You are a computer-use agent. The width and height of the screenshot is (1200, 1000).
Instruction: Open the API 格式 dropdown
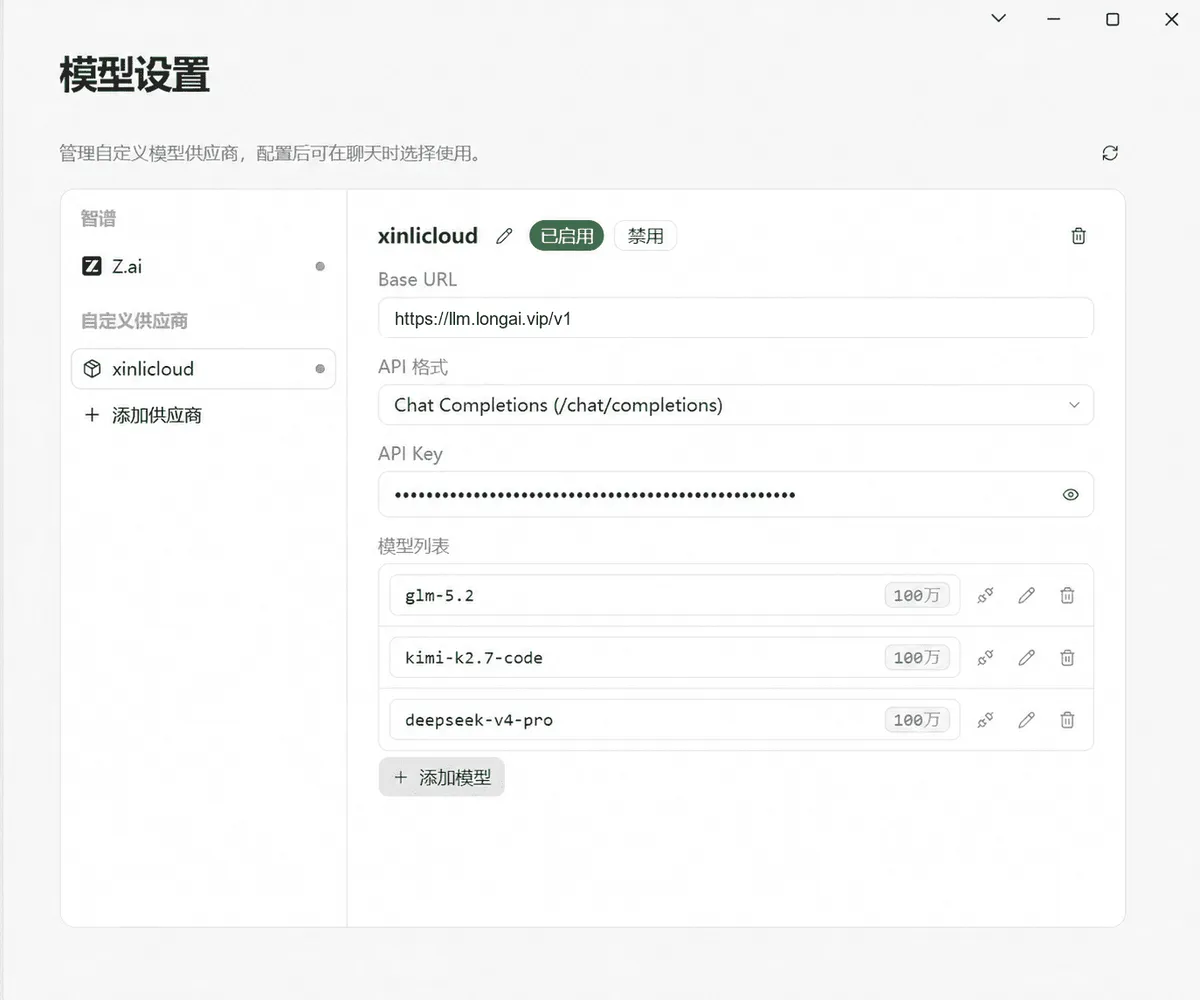[736, 405]
